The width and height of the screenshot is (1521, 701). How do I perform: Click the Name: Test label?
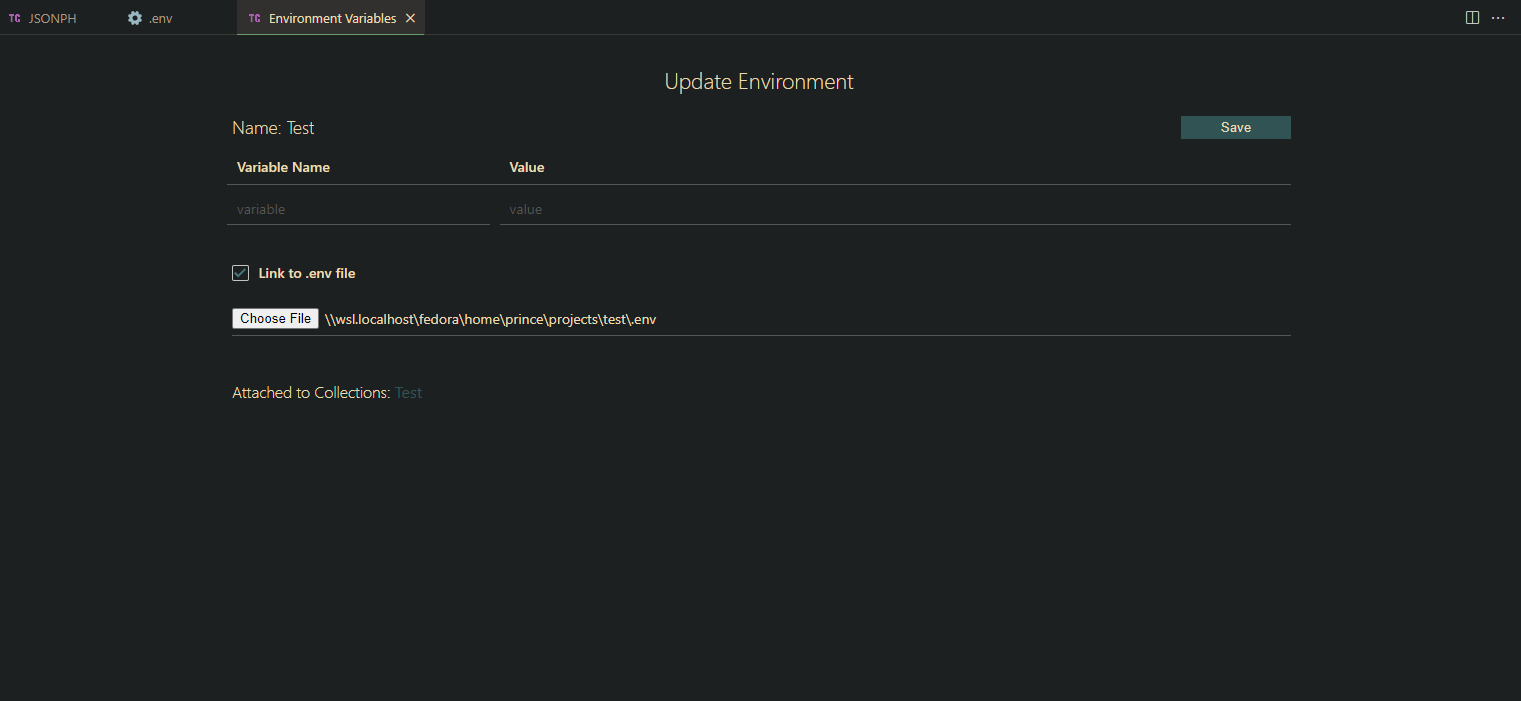(273, 127)
